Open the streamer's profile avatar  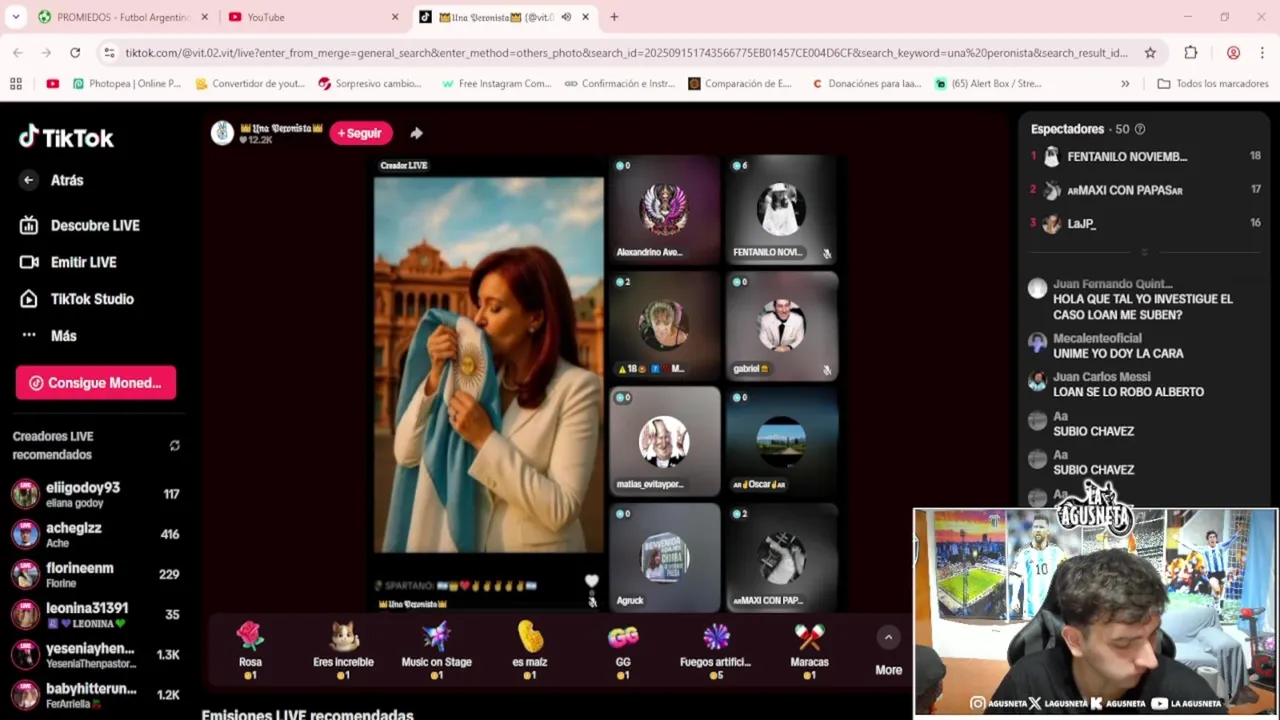pyautogui.click(x=222, y=133)
